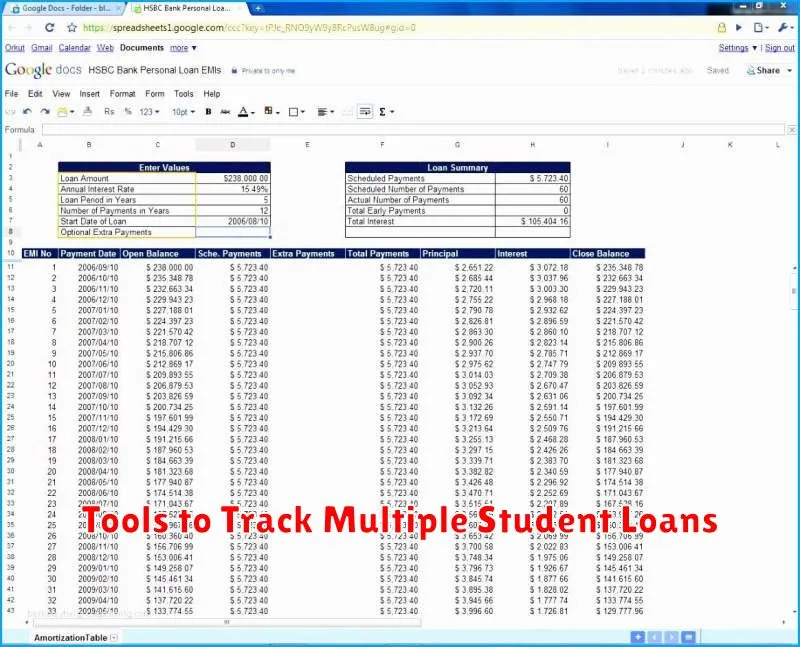Open the Sigma functions dropdown arrow
Image resolution: width=800 pixels, height=647 pixels.
pos(392,112)
